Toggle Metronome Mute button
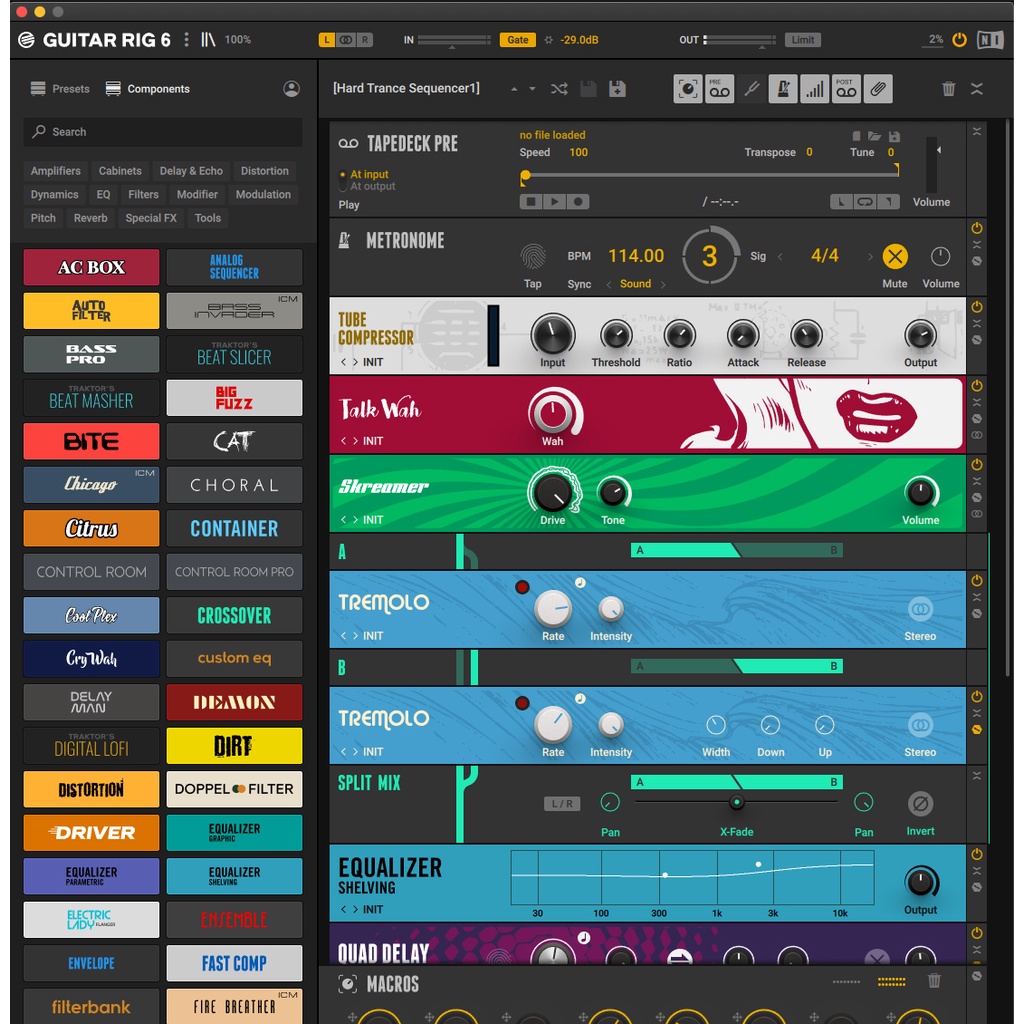Image resolution: width=1024 pixels, height=1024 pixels. [895, 256]
